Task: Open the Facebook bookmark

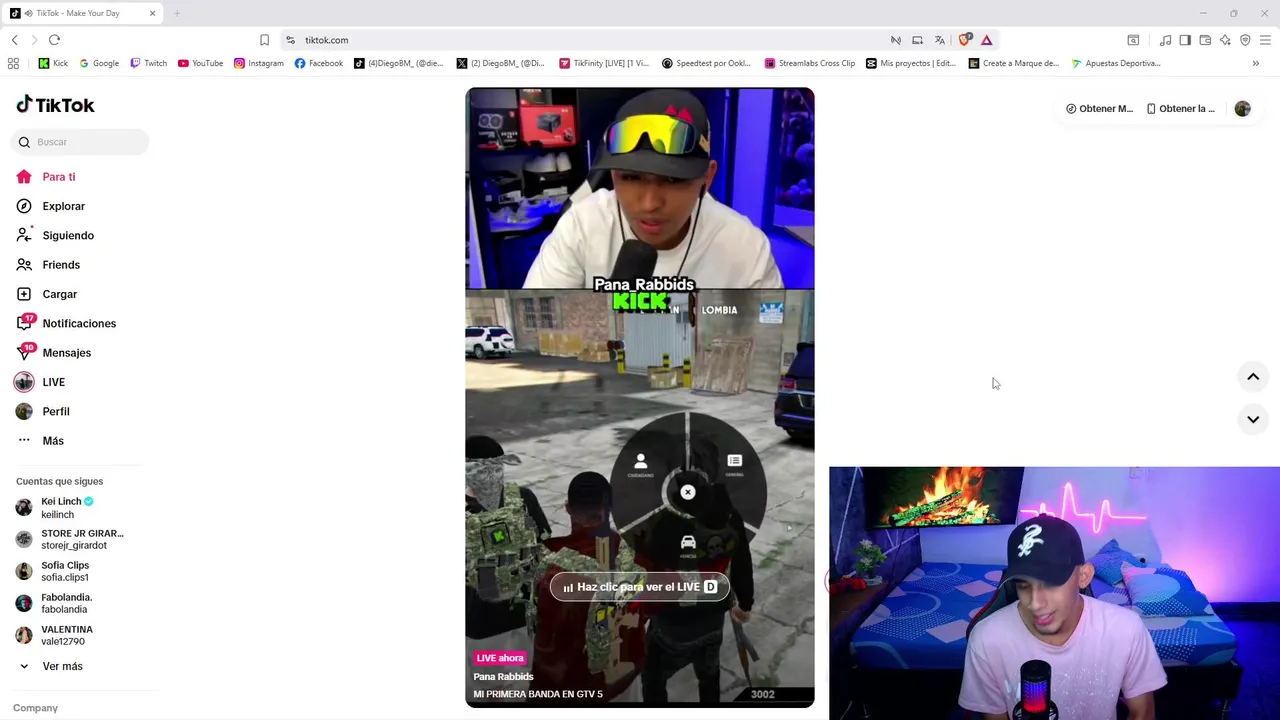Action: 319,63
